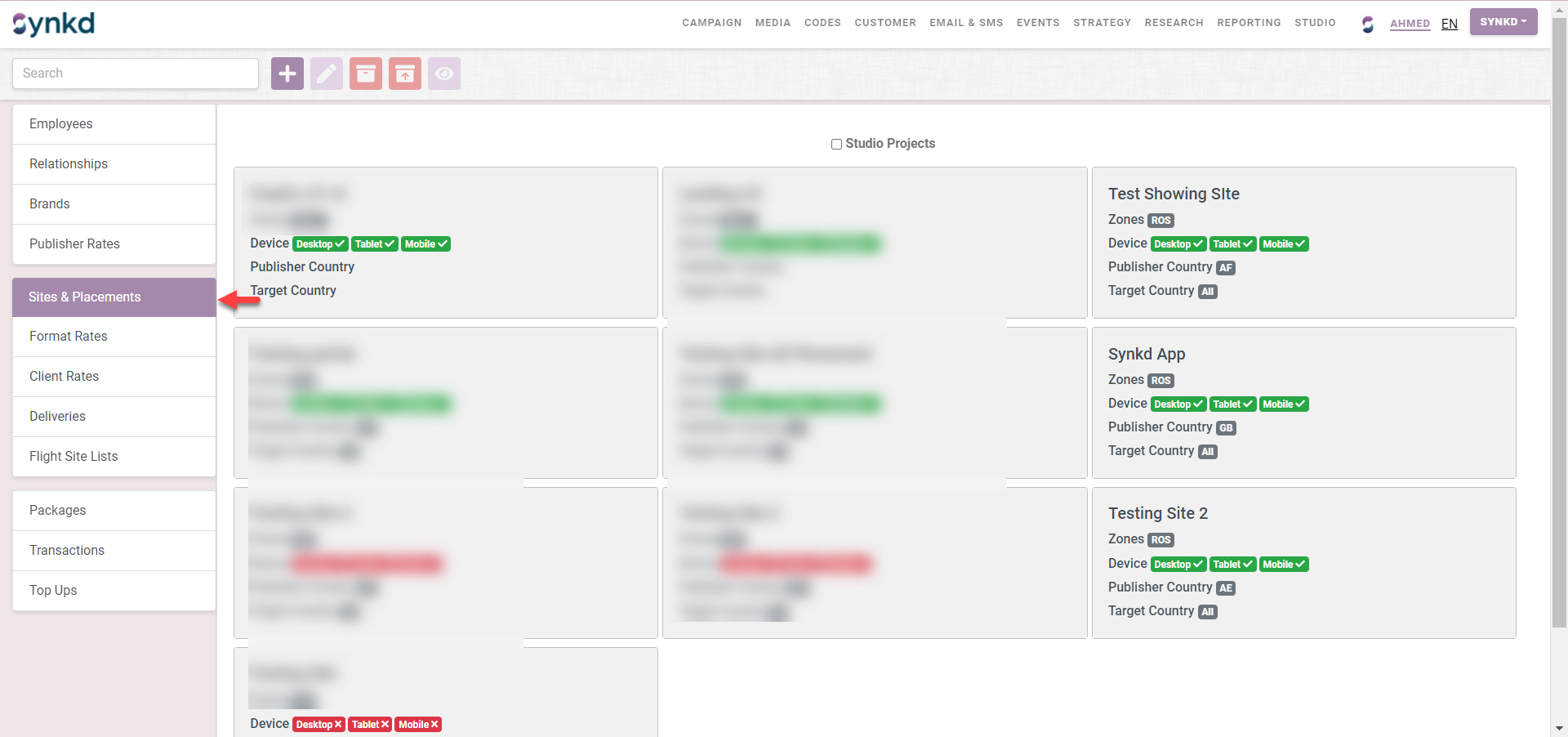
Task: Click the pencil edit icon in toolbar
Action: [x=327, y=74]
